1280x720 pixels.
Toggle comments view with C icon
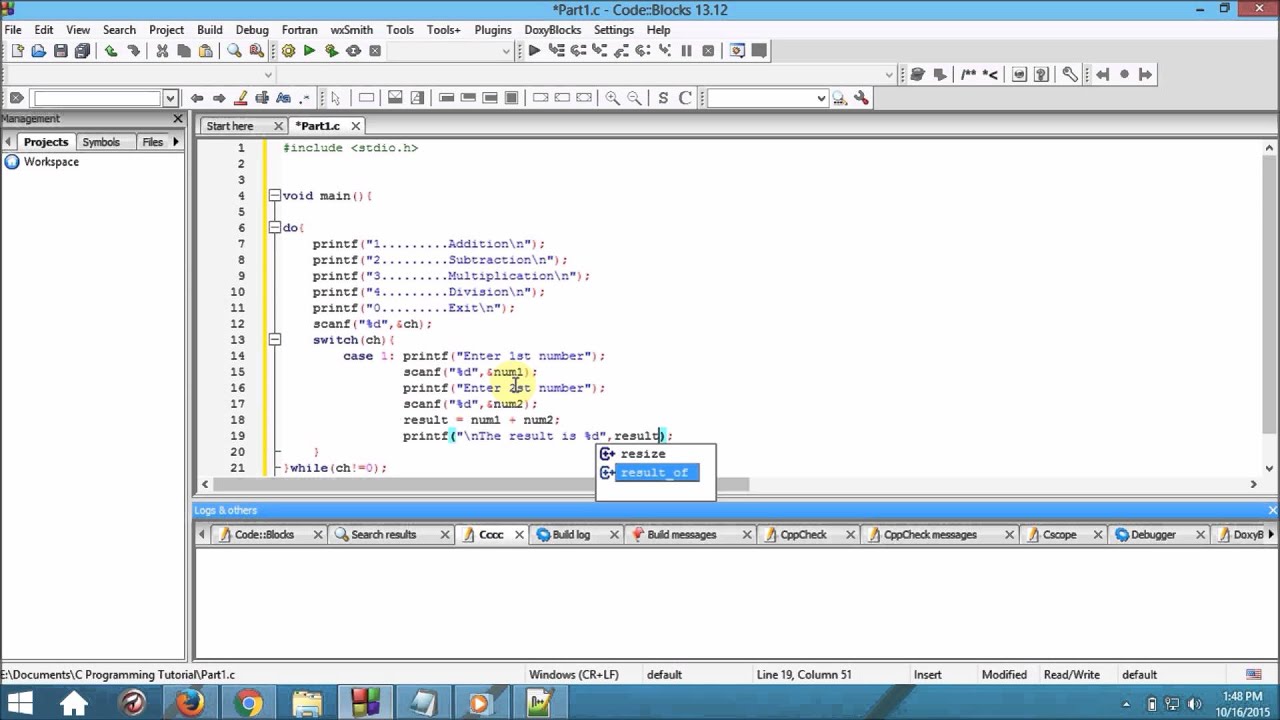tap(685, 98)
